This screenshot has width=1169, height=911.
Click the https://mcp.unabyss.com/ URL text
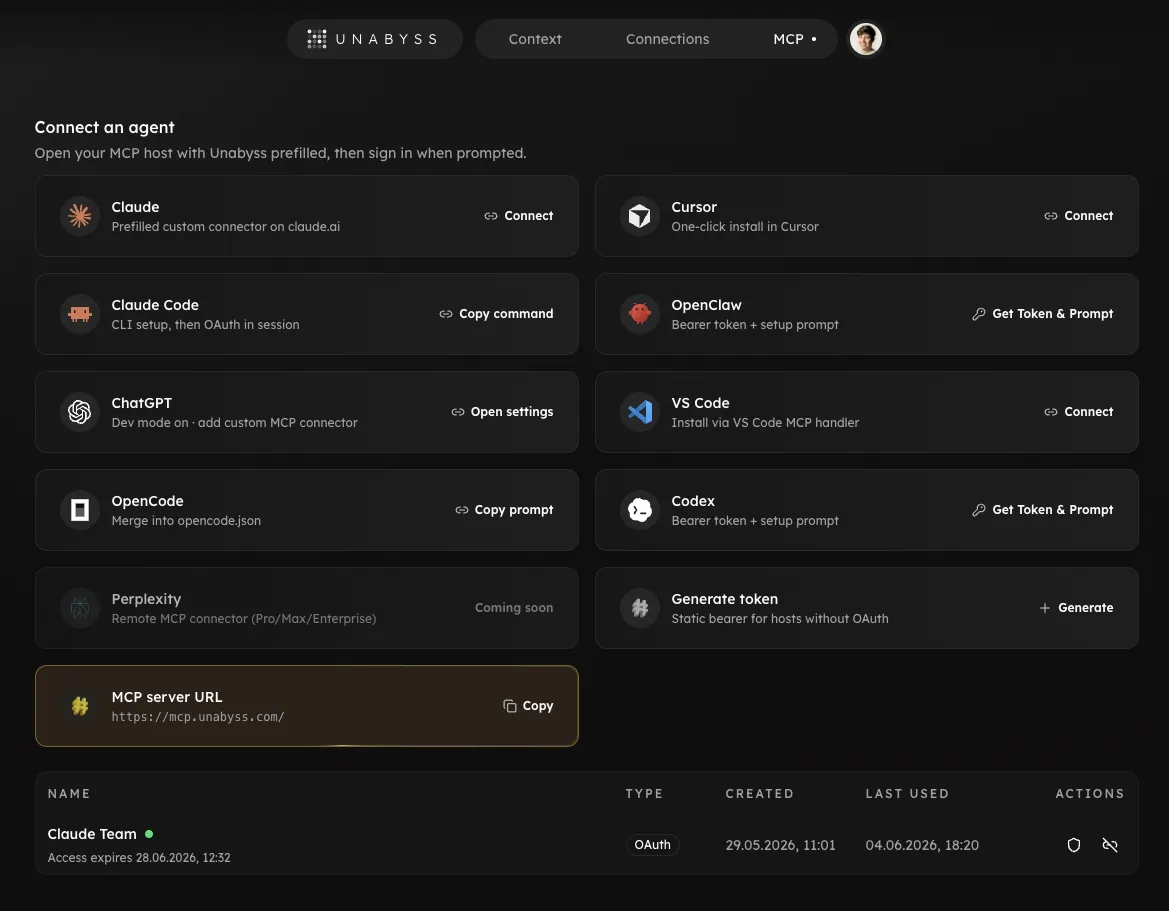click(x=198, y=717)
